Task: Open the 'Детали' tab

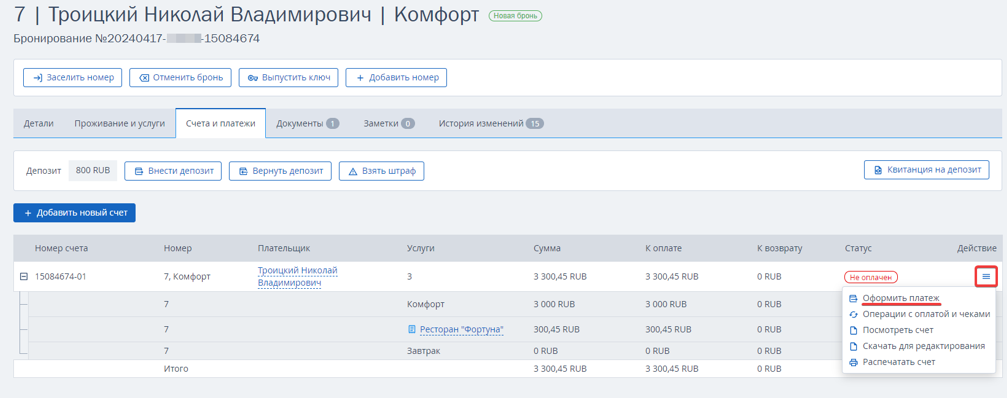Action: 39,123
